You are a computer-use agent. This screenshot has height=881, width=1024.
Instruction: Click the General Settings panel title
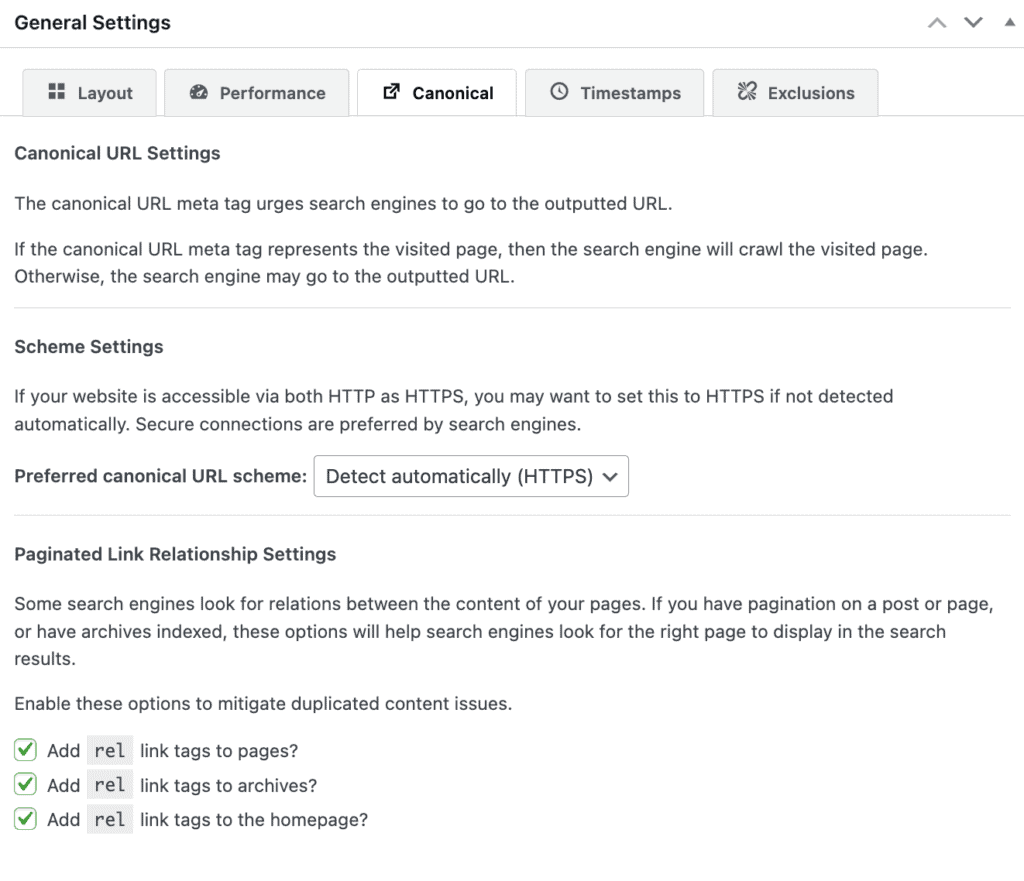[93, 23]
